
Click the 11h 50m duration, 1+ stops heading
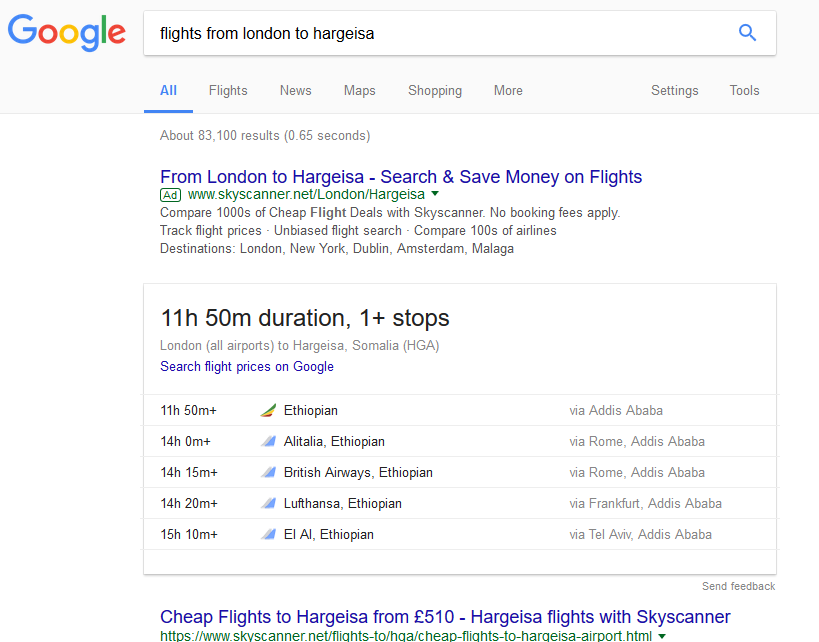tap(305, 318)
